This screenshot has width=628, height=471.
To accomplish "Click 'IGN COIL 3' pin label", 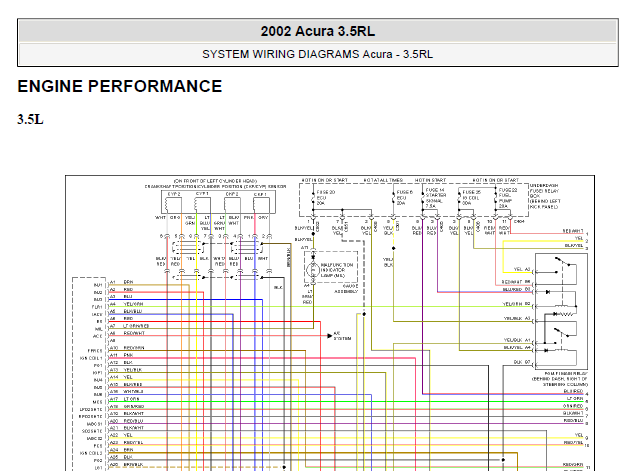I will click(91, 453).
